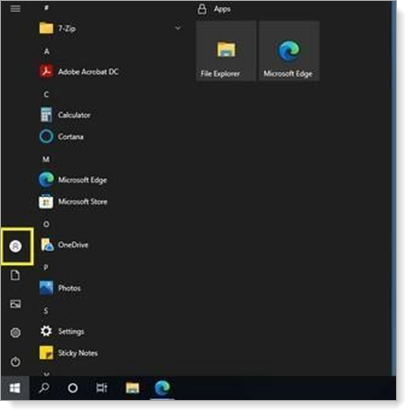412x416 pixels.
Task: Open taskbar Search magnifier
Action: click(44, 388)
